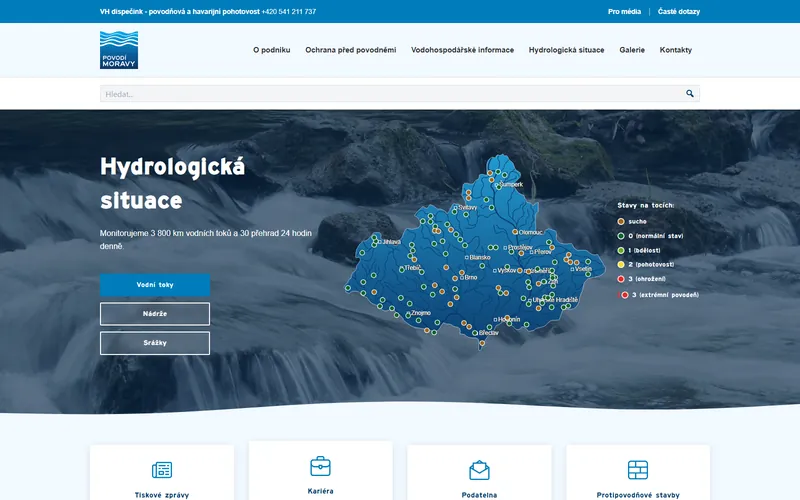Select the Uherské Hradiště marker on map
Screen dimensions: 800x500
tap(530, 301)
